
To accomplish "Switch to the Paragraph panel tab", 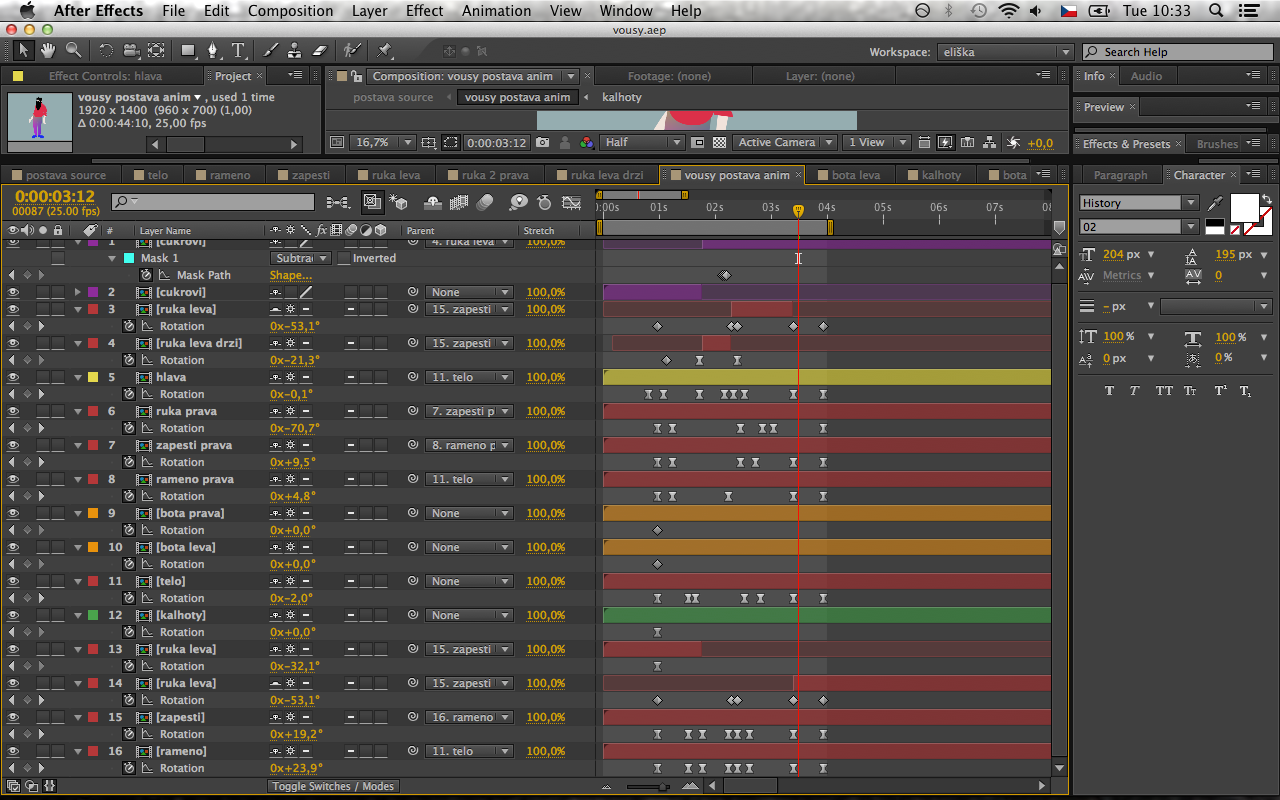I will 1120,175.
